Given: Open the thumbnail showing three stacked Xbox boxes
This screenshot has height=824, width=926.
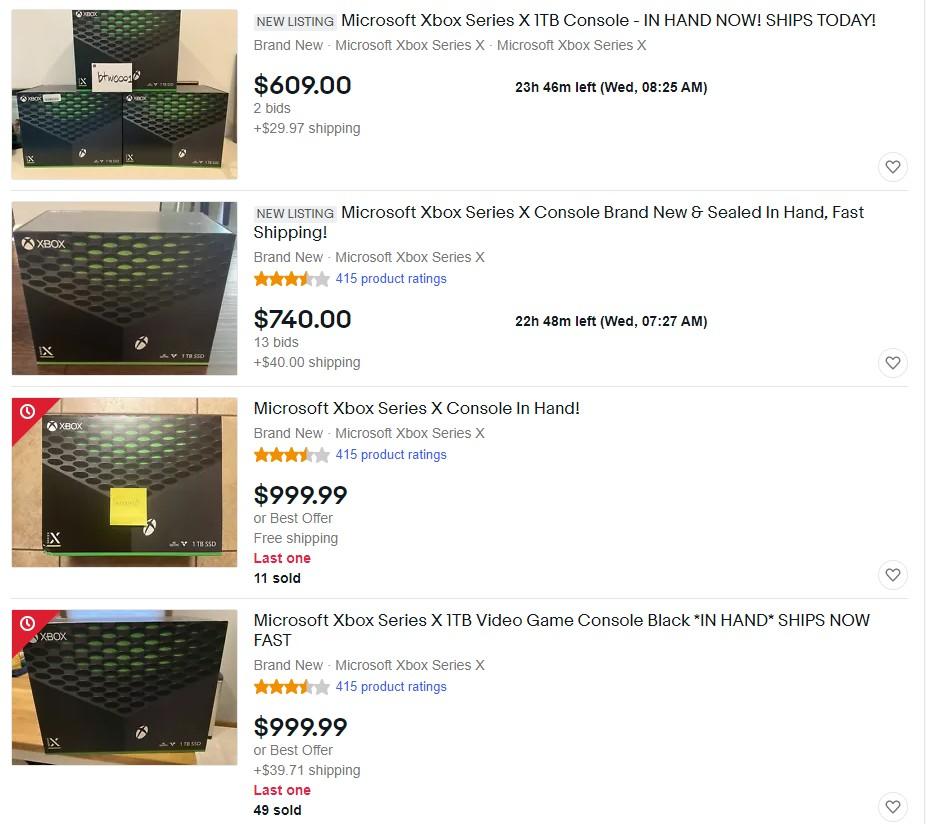Looking at the screenshot, I should [125, 95].
